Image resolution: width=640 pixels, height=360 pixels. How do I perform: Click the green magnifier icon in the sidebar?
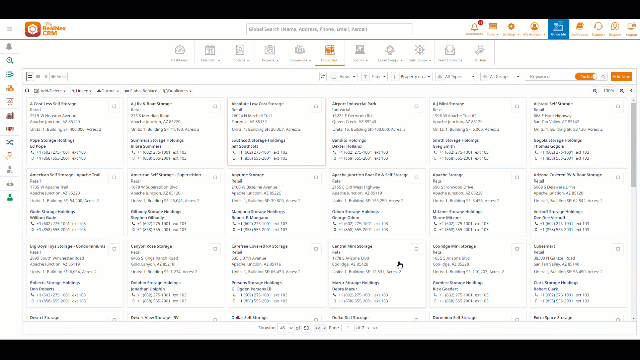pyautogui.click(x=9, y=60)
